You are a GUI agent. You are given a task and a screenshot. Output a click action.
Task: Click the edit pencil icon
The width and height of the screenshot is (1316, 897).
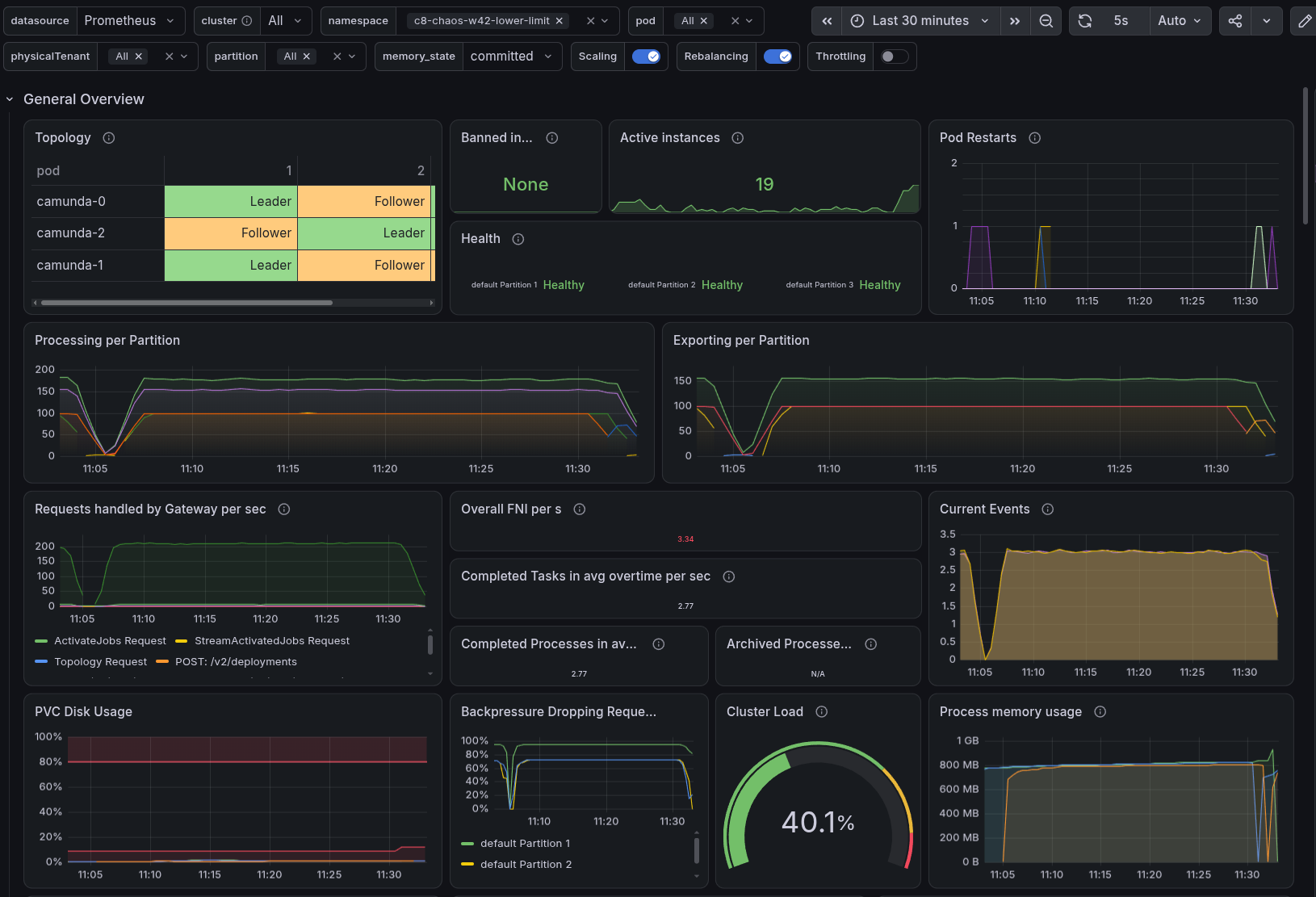(x=1305, y=21)
